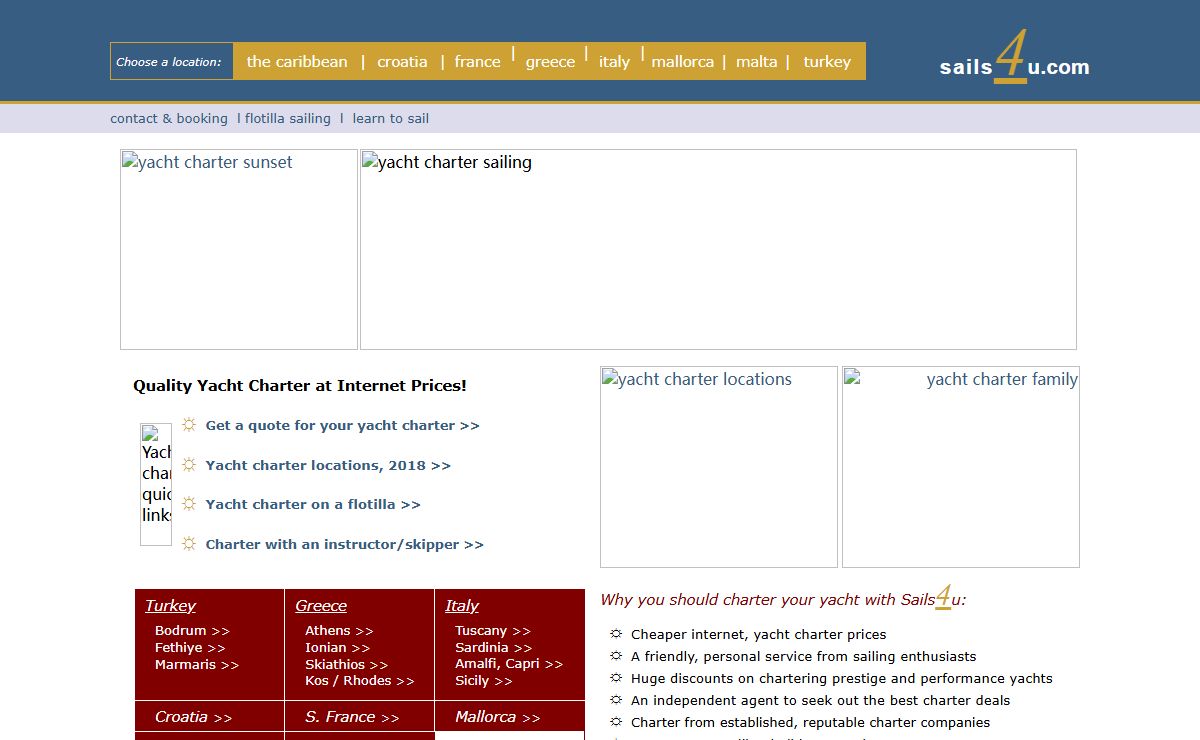Get a quote for your yacht charter

point(342,425)
